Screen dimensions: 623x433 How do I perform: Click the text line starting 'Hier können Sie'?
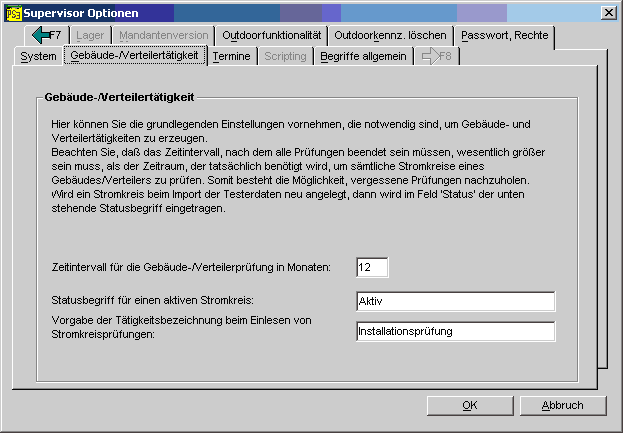click(291, 124)
